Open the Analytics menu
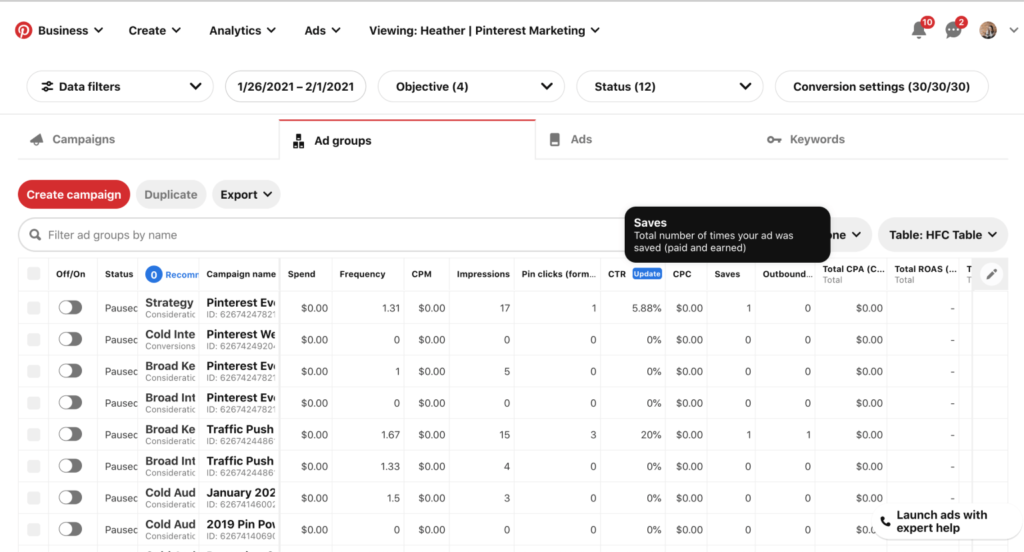1024x552 pixels. pos(244,30)
